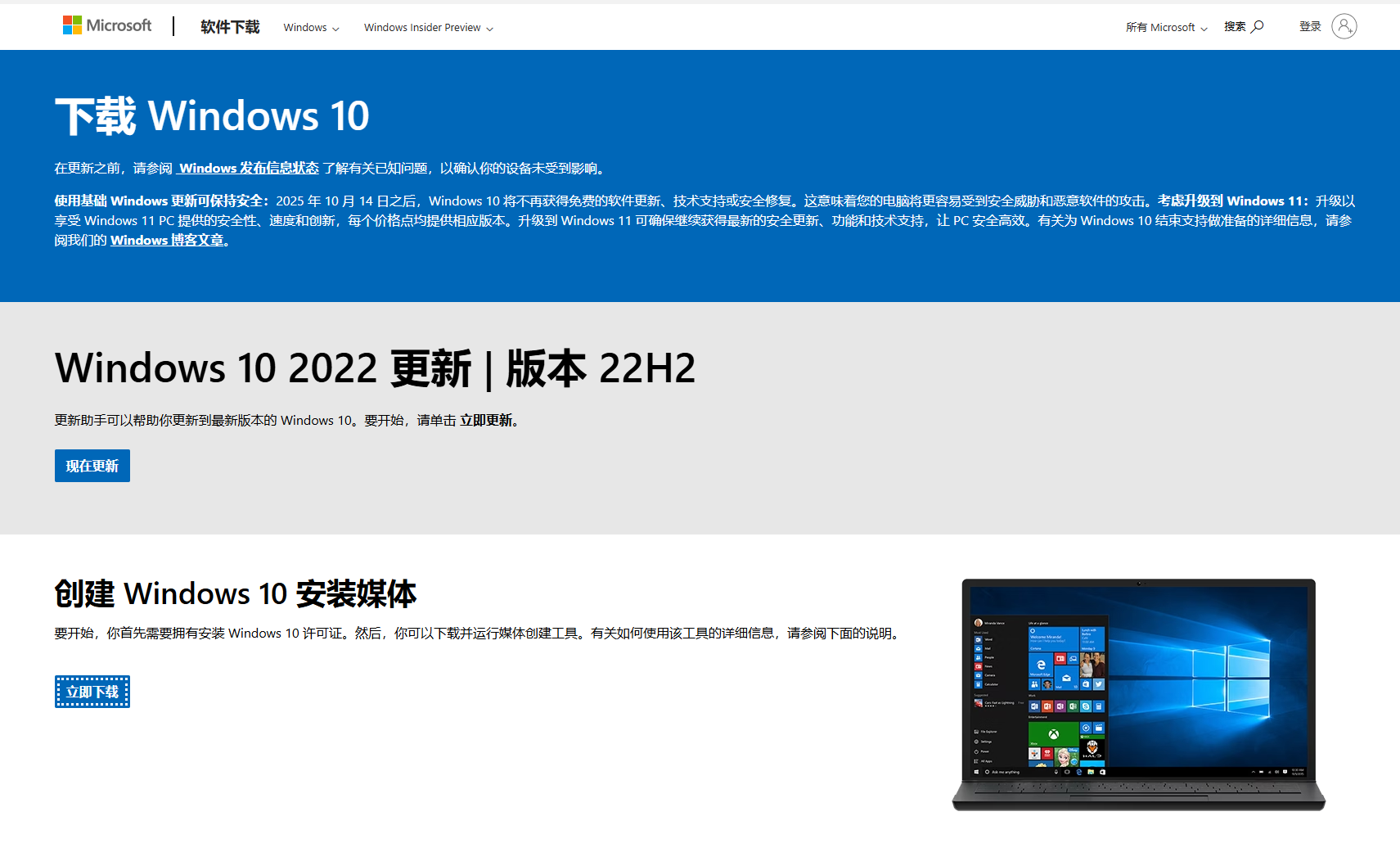Open the Windows 博客文章 link
Viewport: 1400px width, 866px height.
(167, 240)
